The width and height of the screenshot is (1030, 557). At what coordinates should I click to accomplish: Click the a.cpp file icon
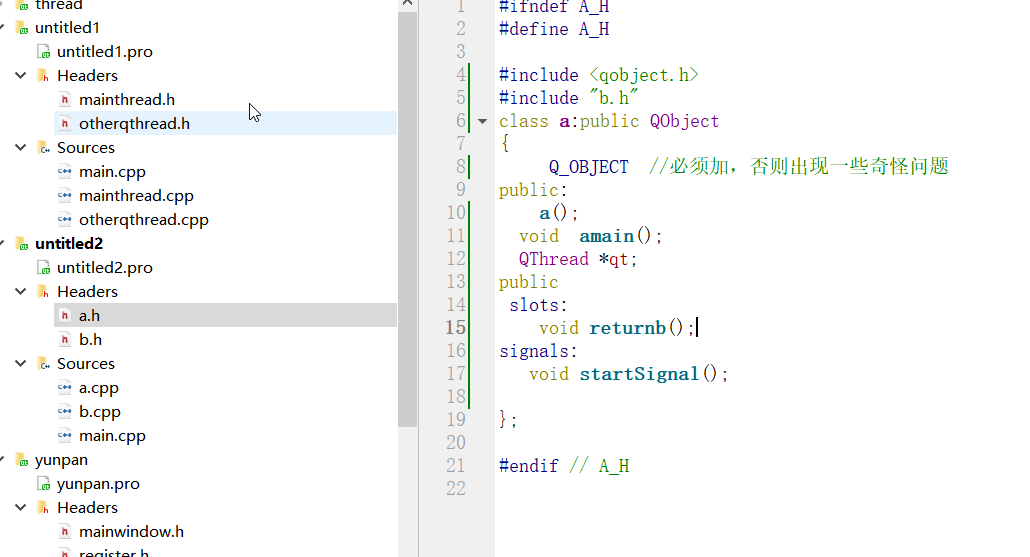click(64, 388)
